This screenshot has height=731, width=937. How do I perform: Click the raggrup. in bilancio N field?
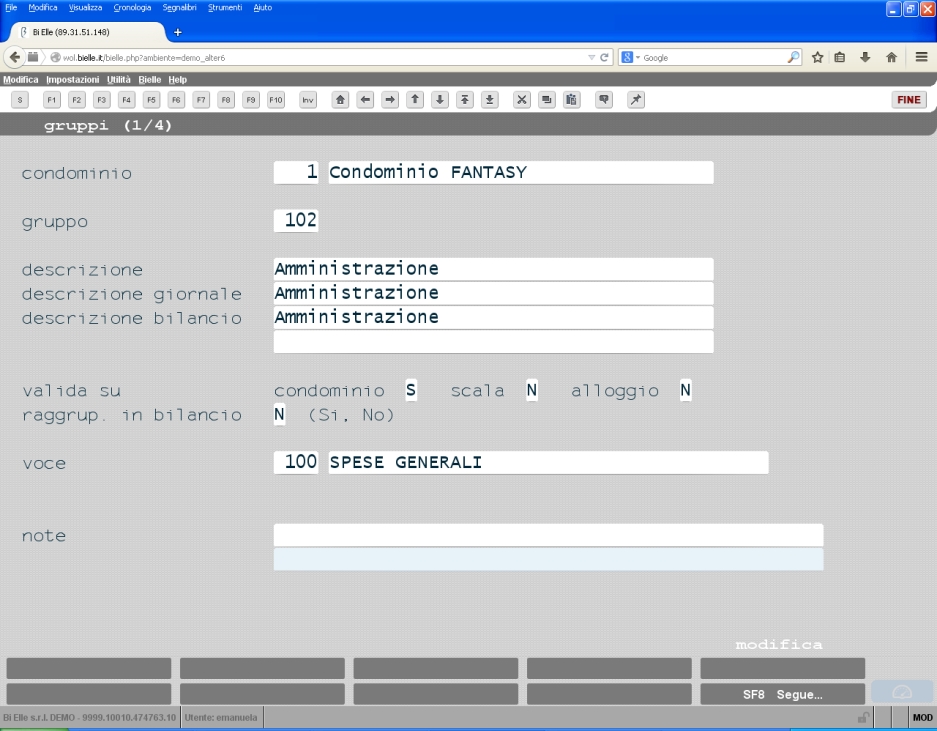[279, 415]
